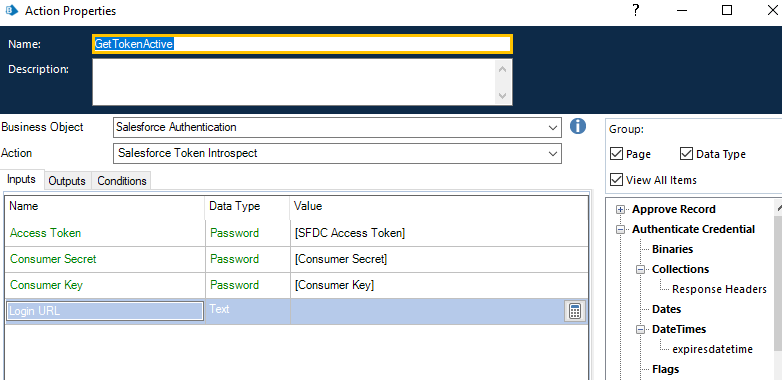Select the Inputs tab

(x=22, y=180)
